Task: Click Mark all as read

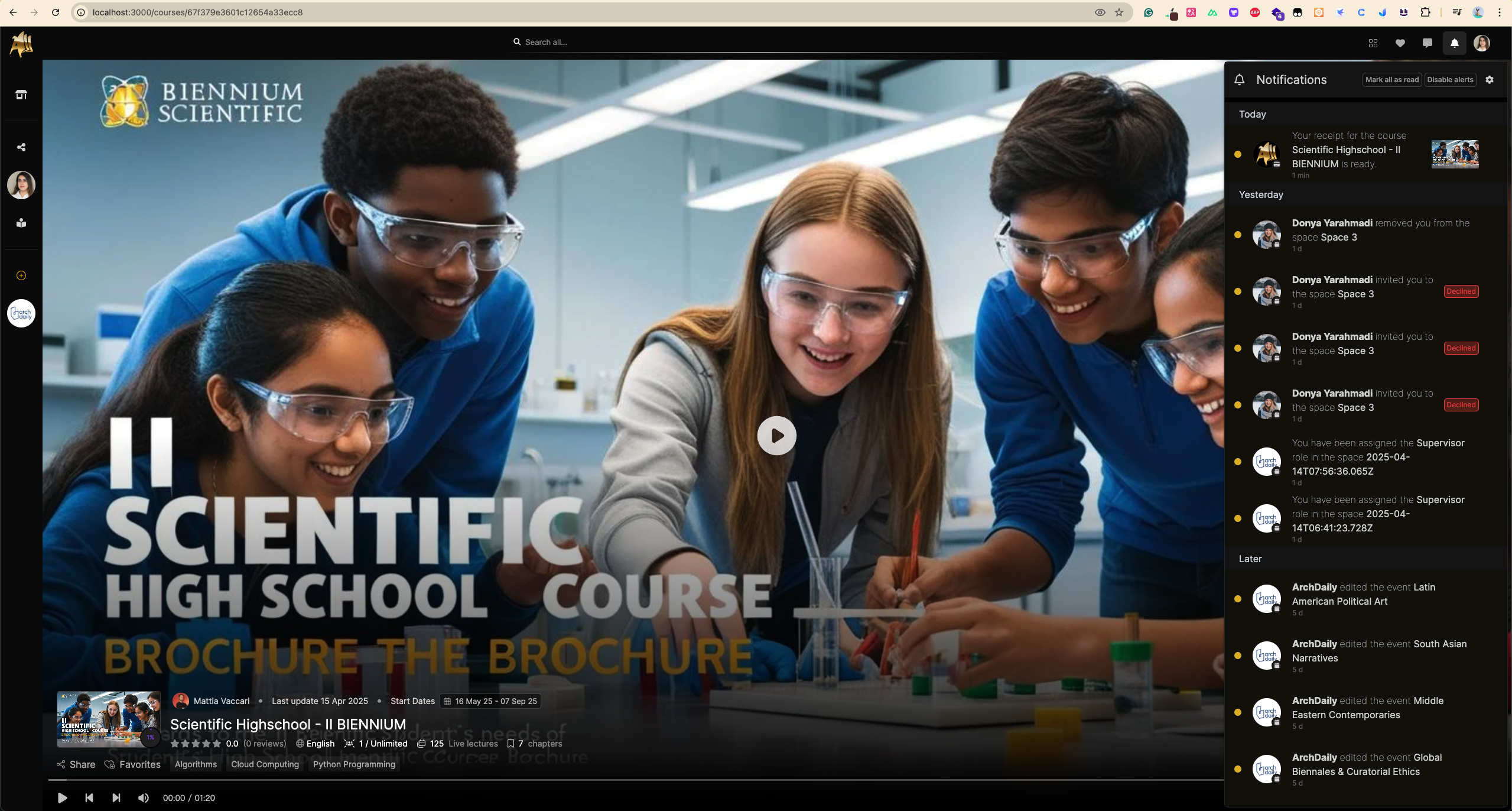Action: tap(1391, 80)
